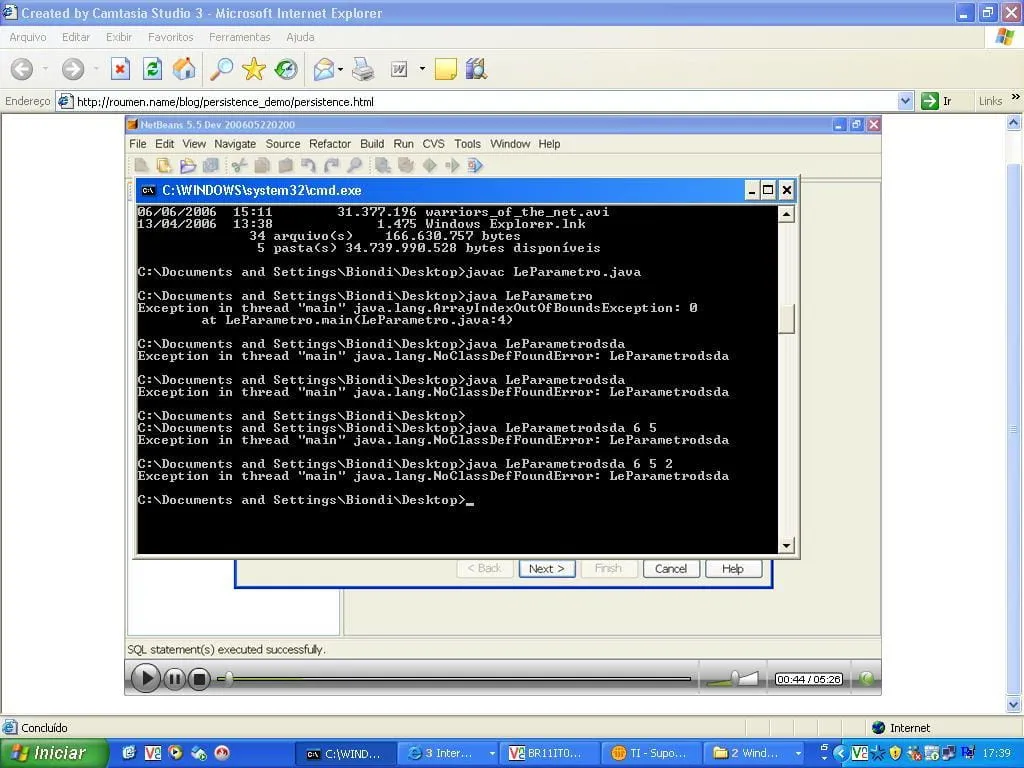The image size is (1024, 768).
Task: Open the History clock icon
Action: [285, 69]
